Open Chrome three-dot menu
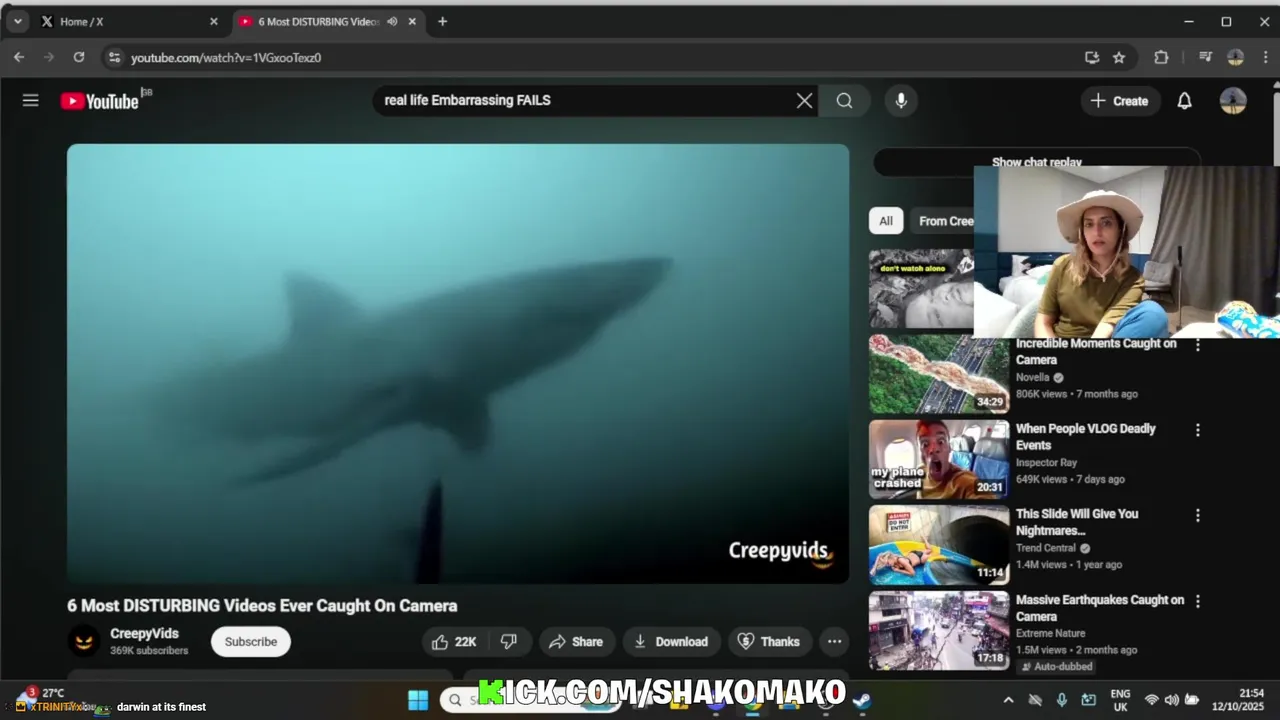Screen dimensions: 1280x720 click(x=1265, y=58)
